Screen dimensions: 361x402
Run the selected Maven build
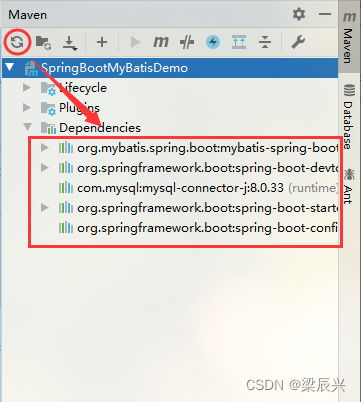(x=135, y=42)
